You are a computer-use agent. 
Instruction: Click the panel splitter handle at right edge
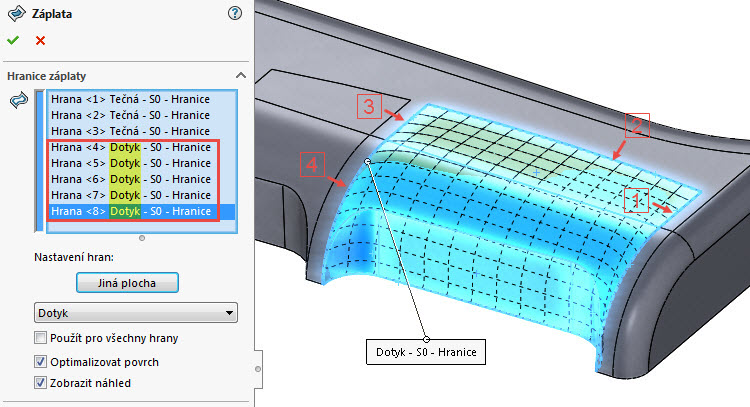tap(258, 369)
